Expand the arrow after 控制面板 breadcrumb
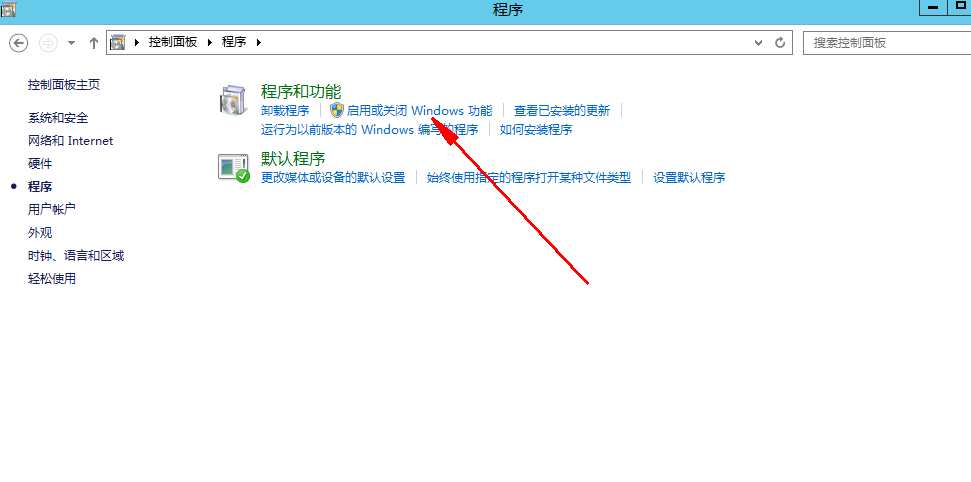This screenshot has width=971, height=482. click(209, 42)
